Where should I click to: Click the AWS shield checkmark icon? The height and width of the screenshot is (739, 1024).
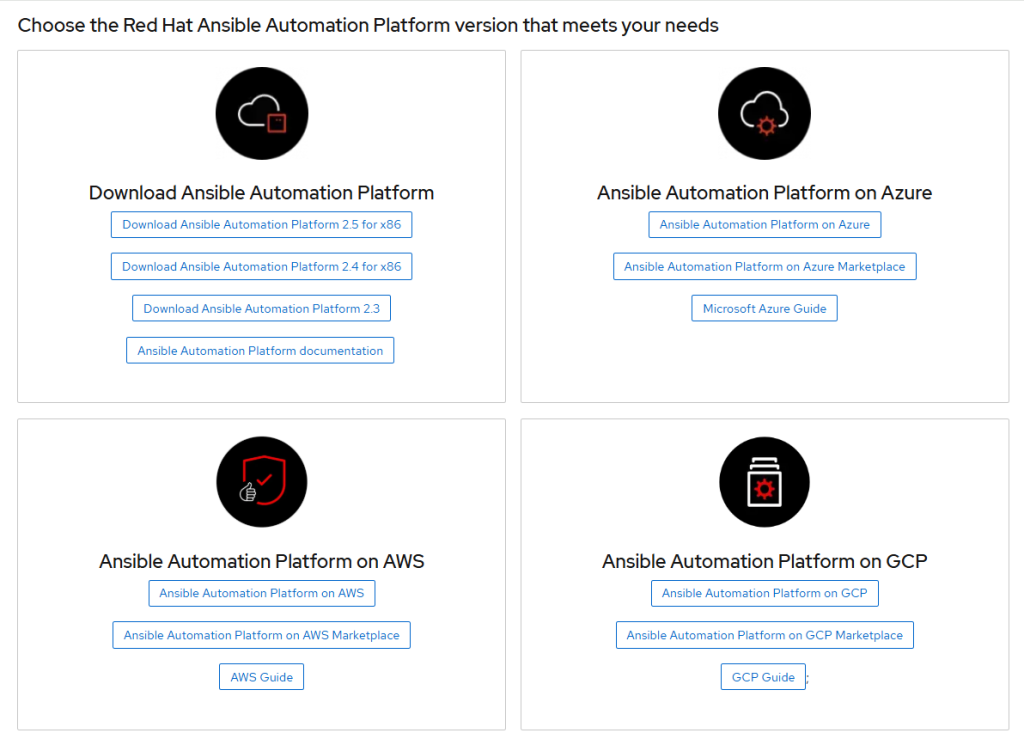pyautogui.click(x=262, y=484)
